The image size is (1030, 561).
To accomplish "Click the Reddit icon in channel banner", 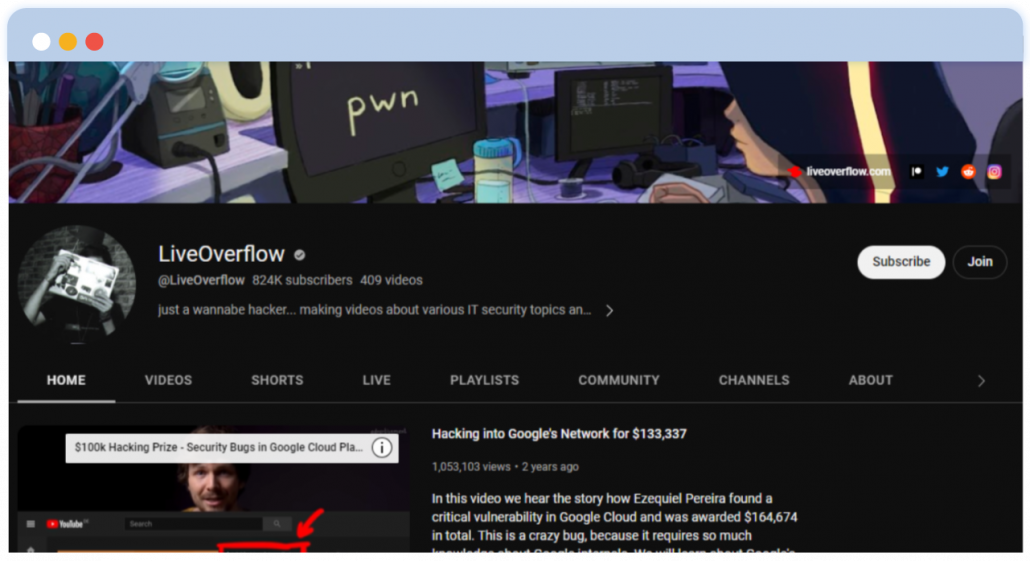I will coord(968,172).
